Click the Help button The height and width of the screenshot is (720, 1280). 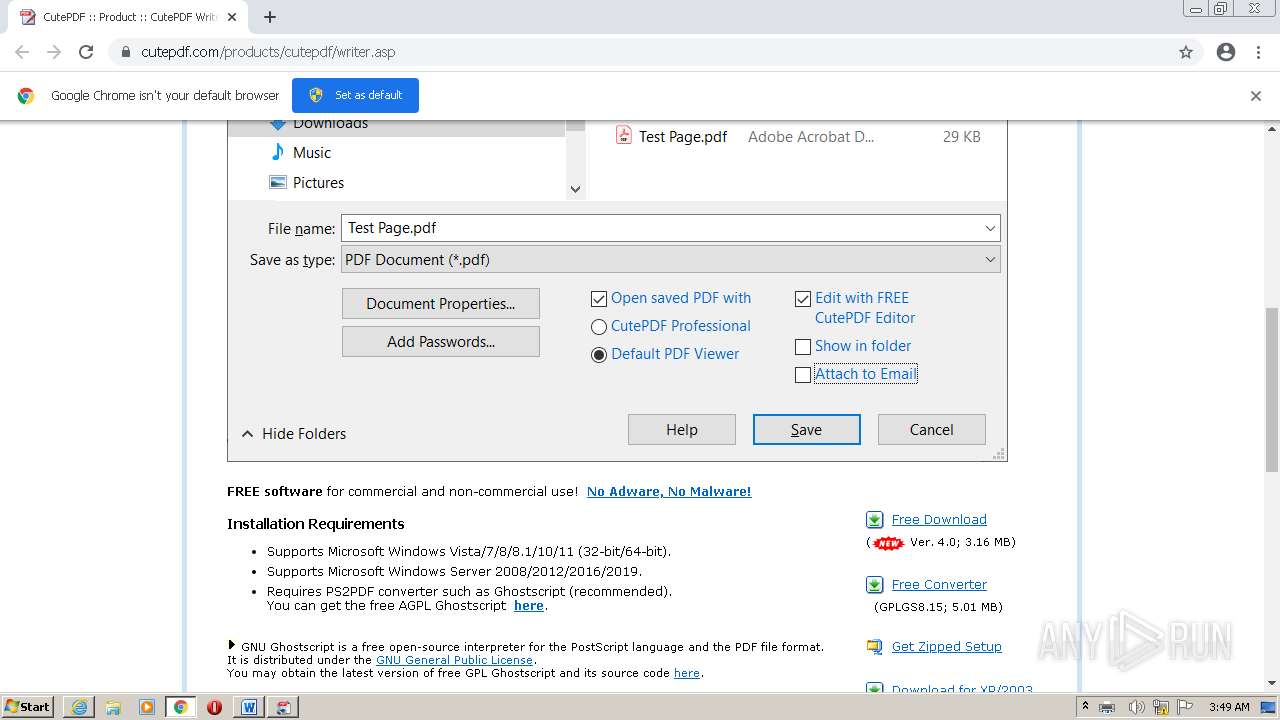pos(682,430)
